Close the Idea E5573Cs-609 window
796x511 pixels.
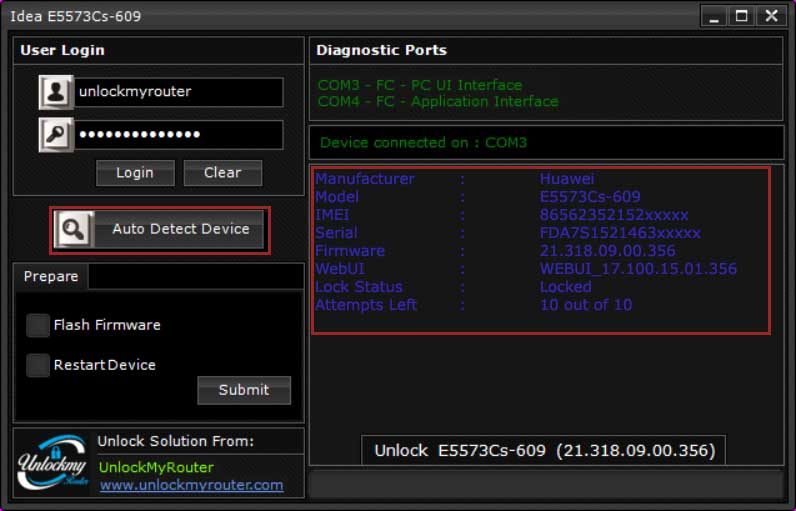[x=772, y=16]
